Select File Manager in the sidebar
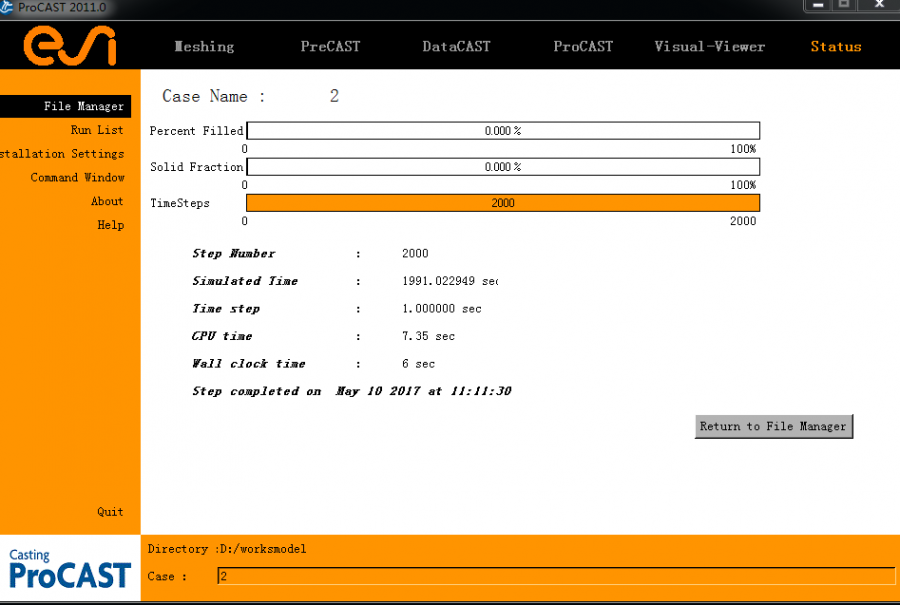Viewport: 900px width, 605px height. pos(65,106)
